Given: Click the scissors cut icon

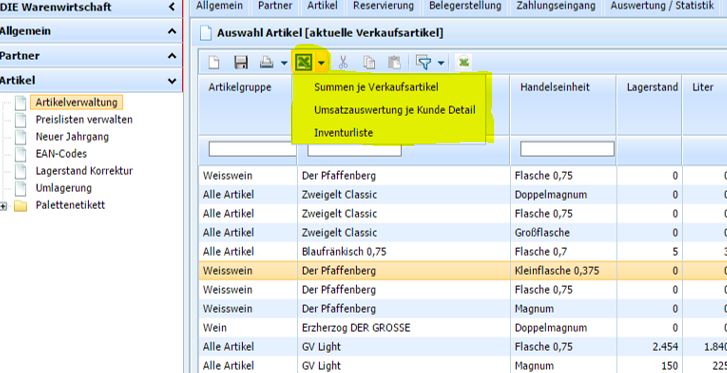Looking at the screenshot, I should pyautogui.click(x=343, y=63).
